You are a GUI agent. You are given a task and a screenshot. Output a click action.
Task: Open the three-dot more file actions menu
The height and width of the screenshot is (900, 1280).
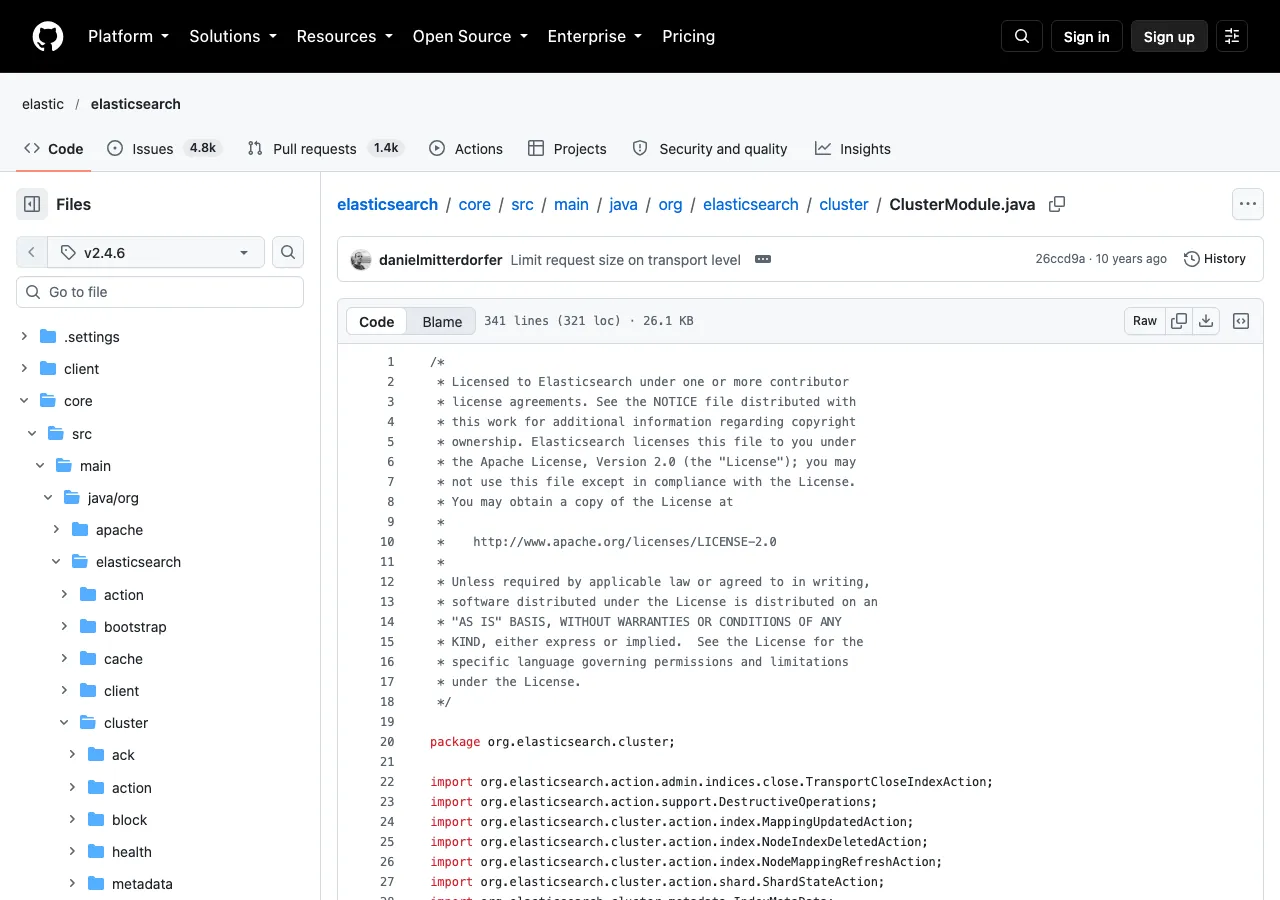(x=1247, y=204)
